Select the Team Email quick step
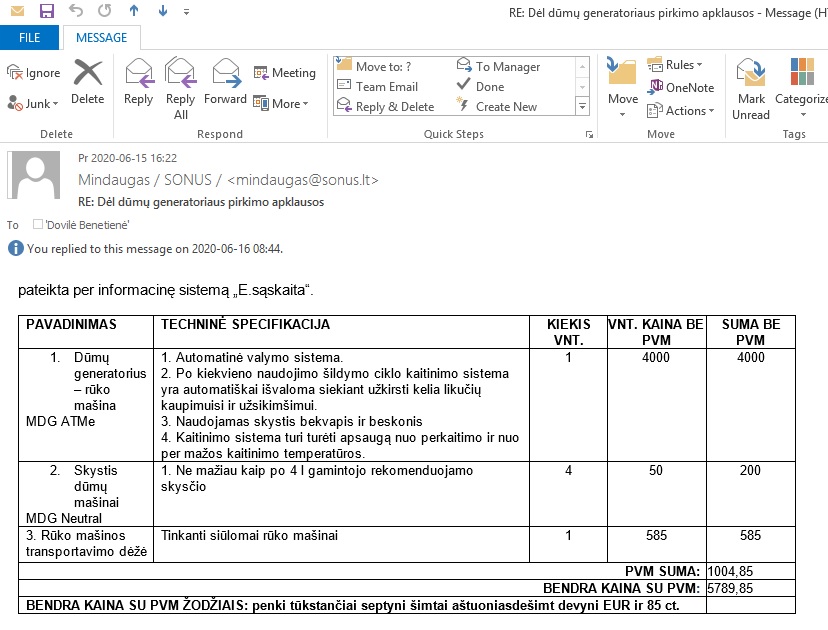Viewport: 828px width, 630px height. coord(386,87)
